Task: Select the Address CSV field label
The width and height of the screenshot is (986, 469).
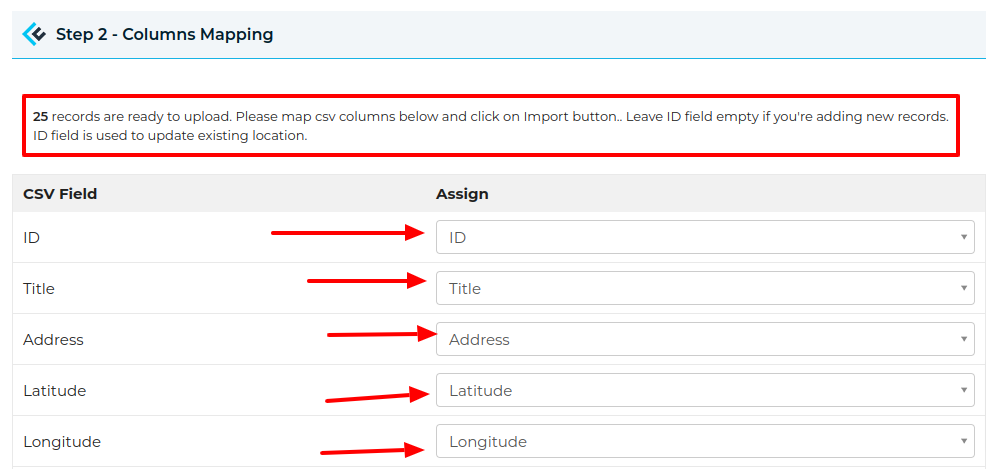Action: click(53, 340)
